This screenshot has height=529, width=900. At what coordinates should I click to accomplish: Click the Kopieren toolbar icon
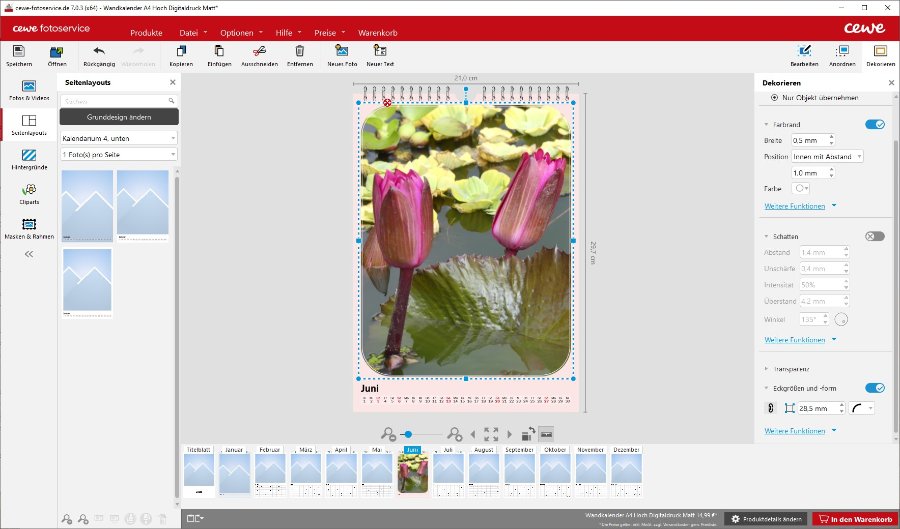(181, 51)
